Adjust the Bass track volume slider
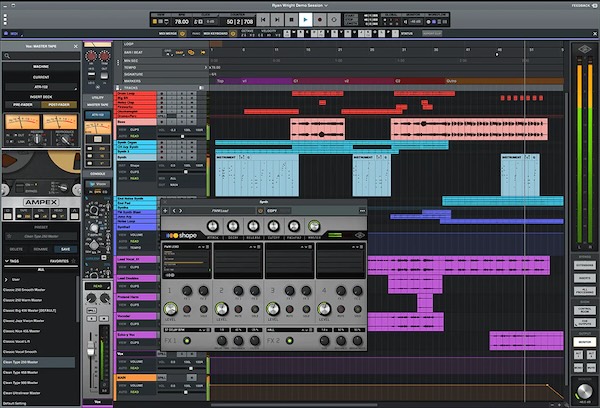 [181, 136]
